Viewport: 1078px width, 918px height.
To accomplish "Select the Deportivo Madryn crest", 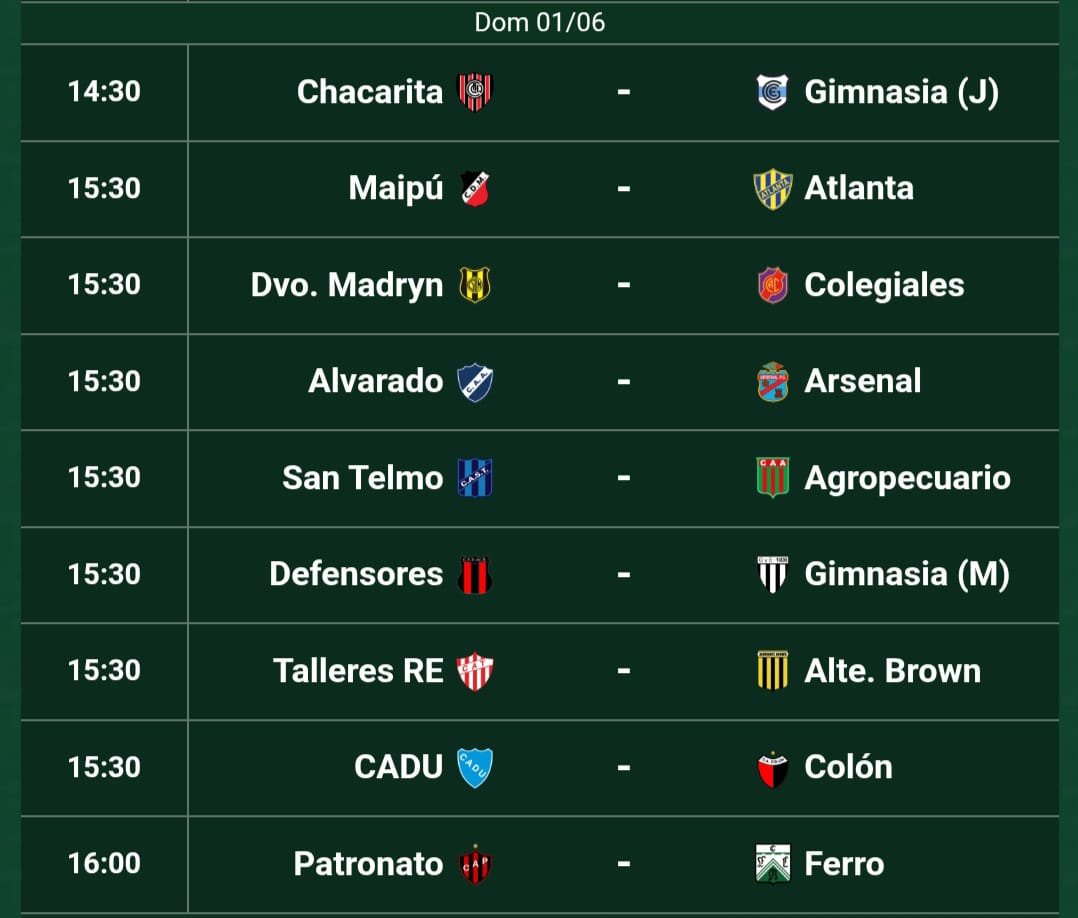I will 474,285.
